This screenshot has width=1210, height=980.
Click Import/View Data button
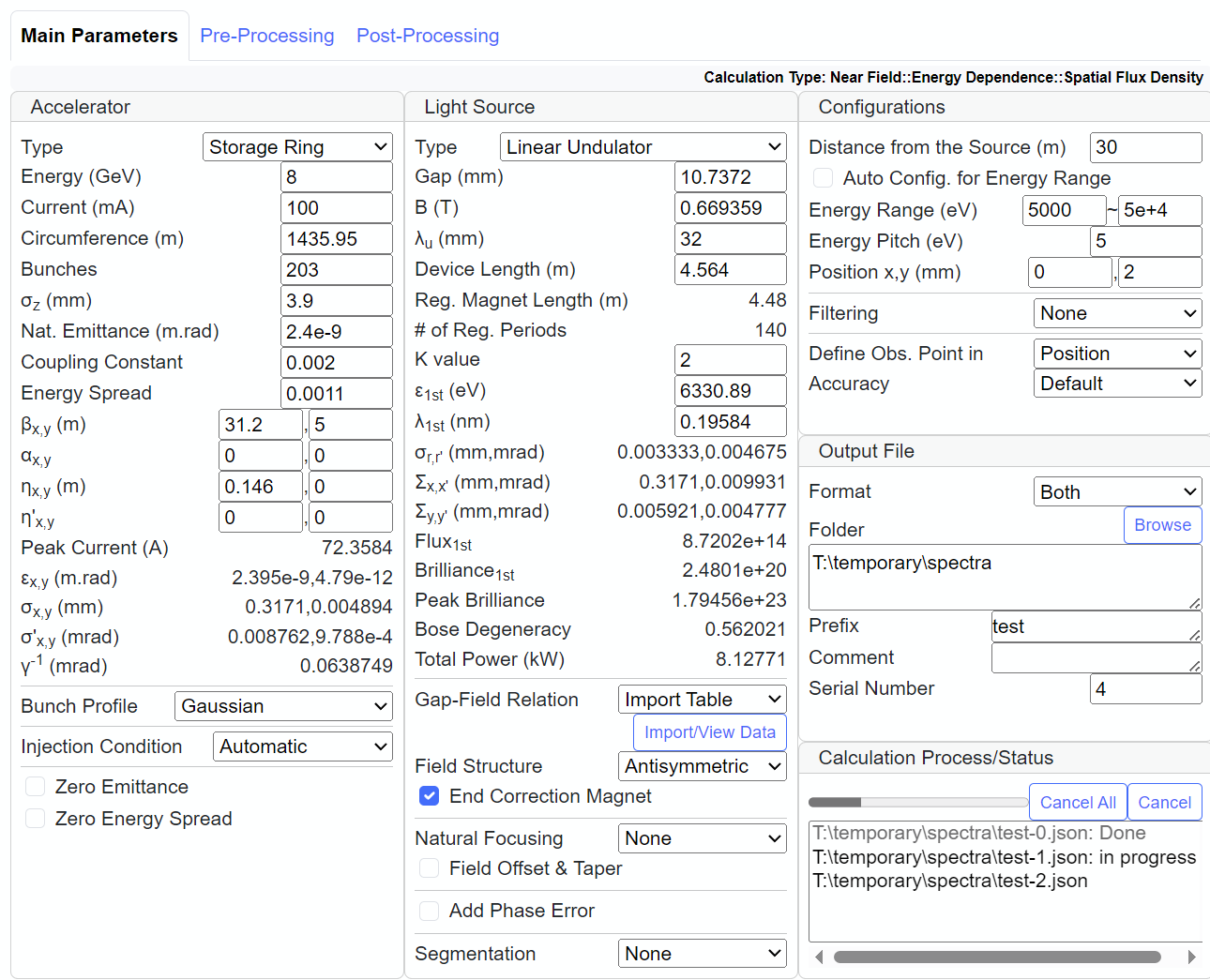tap(710, 732)
